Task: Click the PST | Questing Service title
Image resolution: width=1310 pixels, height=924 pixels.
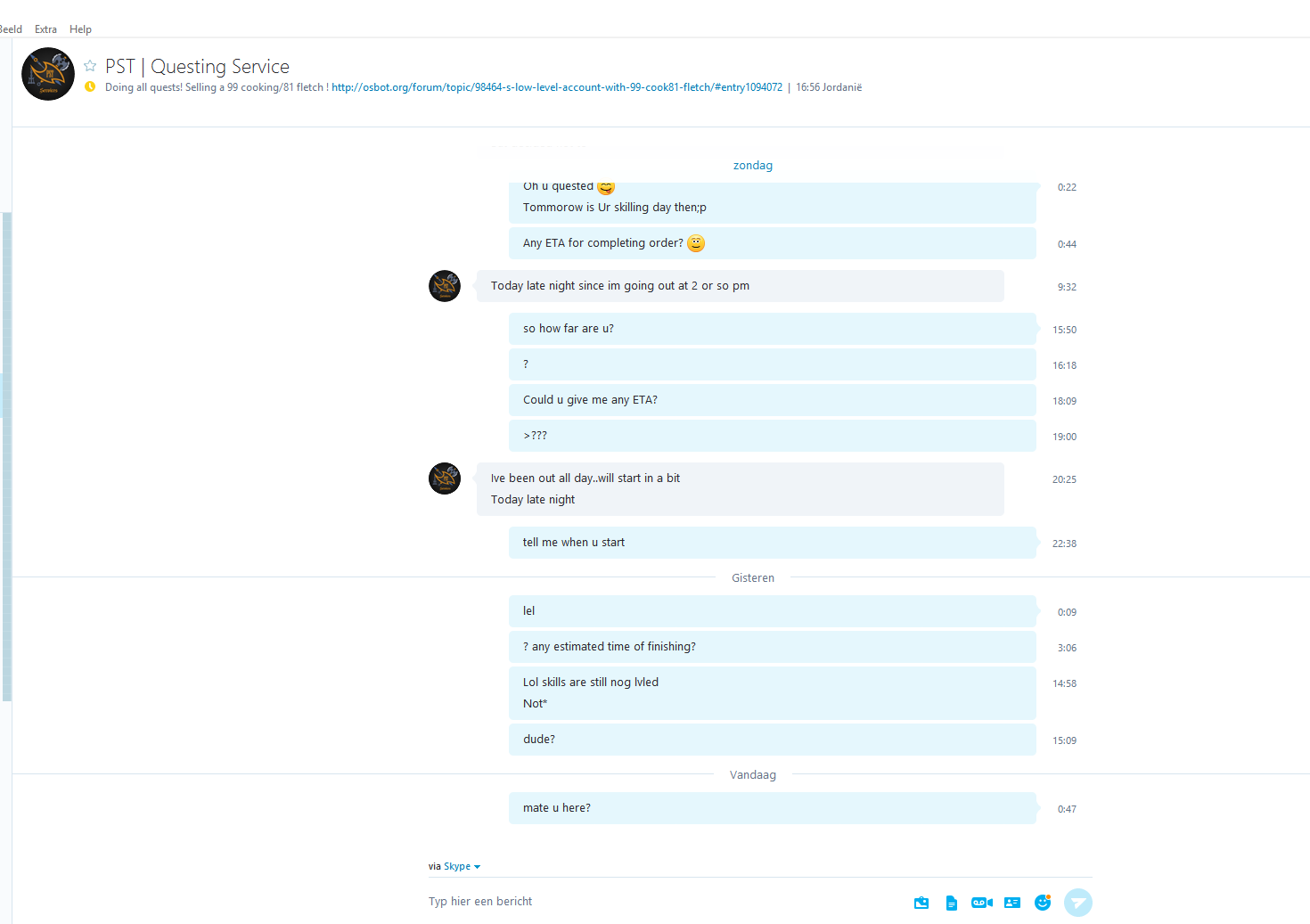Action: pos(197,67)
